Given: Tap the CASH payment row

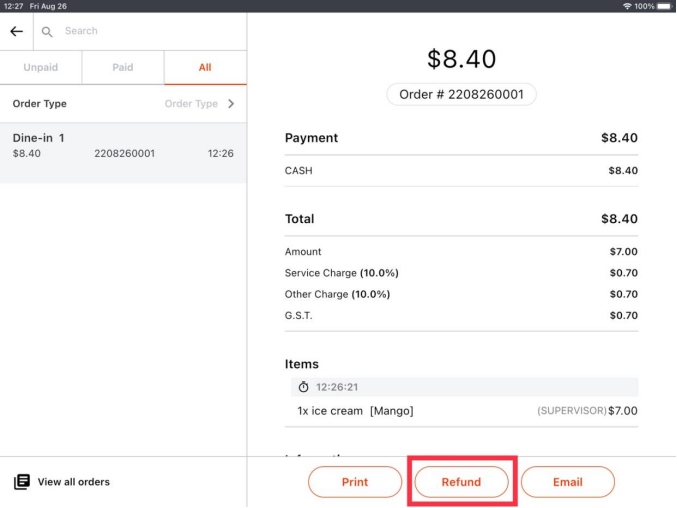Looking at the screenshot, I should 461,171.
